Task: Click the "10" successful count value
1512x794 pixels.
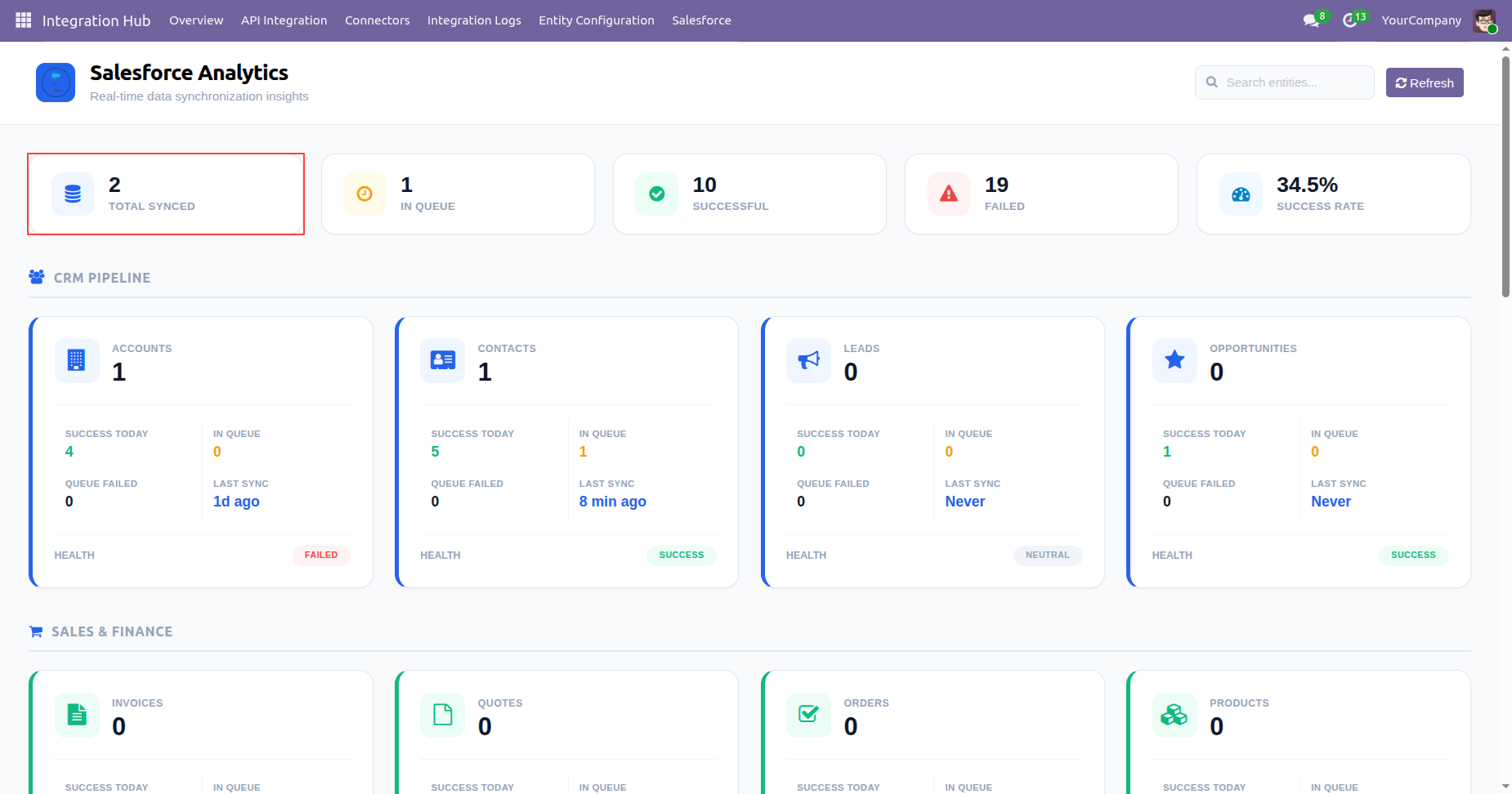Action: (705, 185)
